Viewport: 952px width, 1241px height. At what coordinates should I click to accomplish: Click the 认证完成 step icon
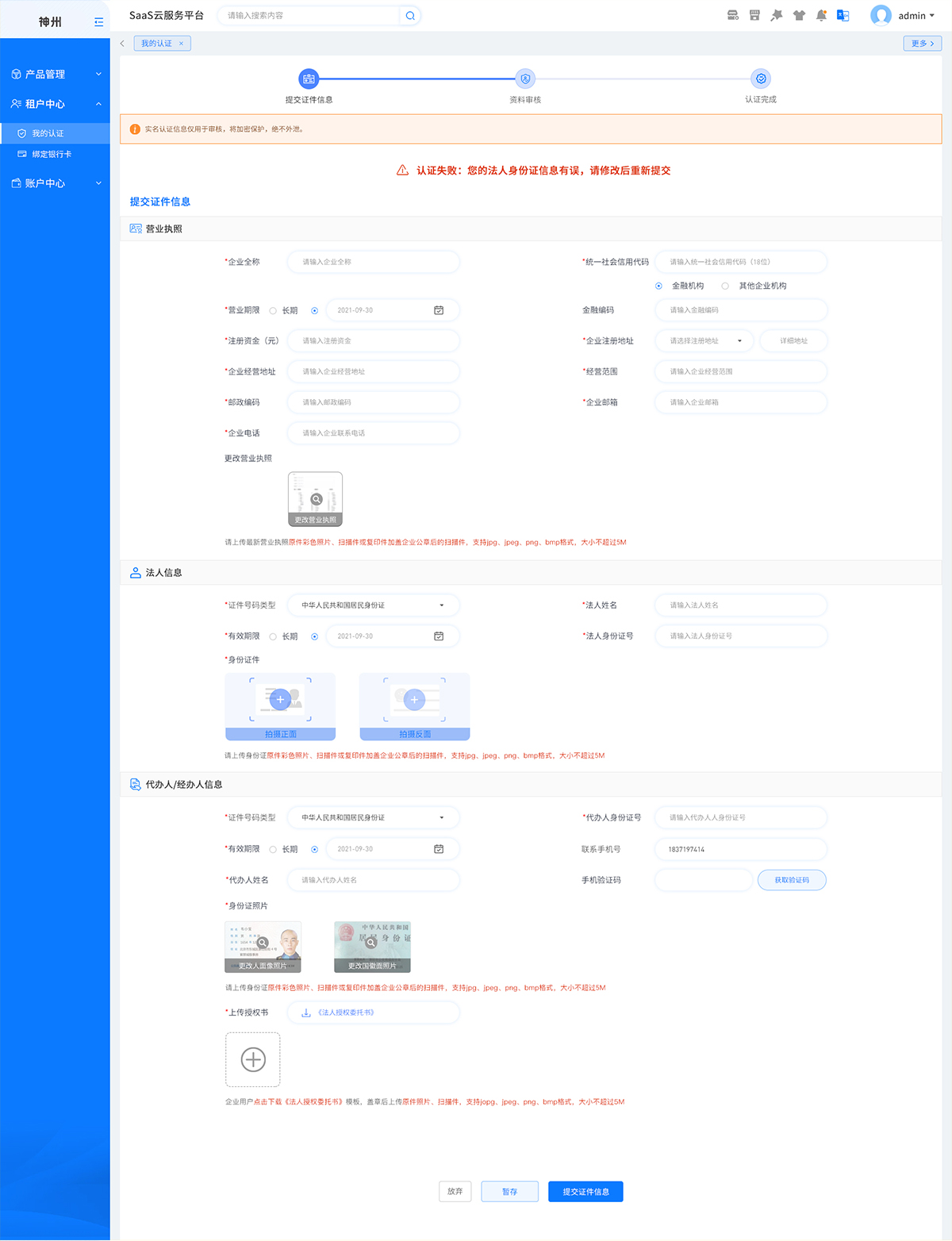tap(761, 79)
